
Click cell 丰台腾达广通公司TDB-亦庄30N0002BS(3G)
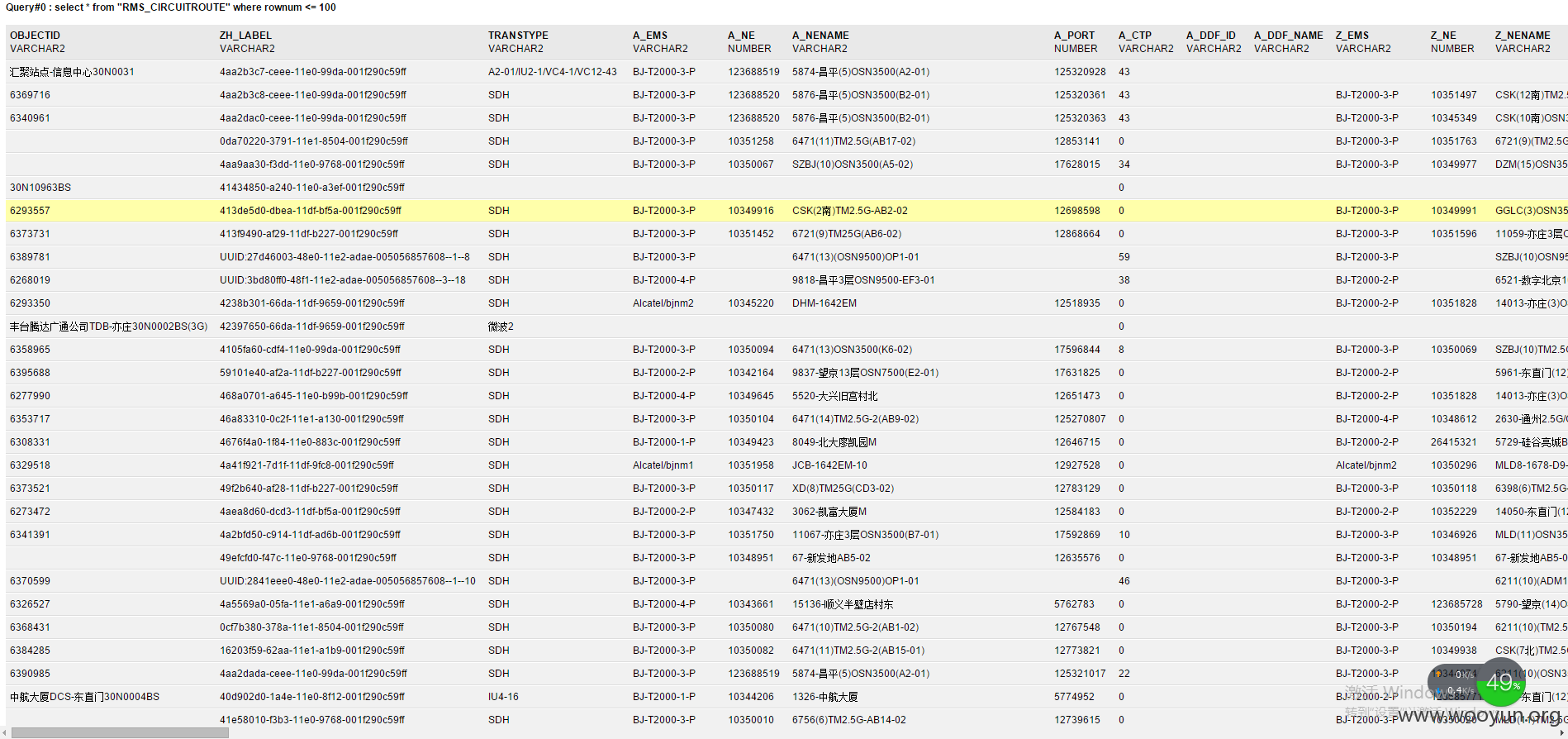click(108, 327)
